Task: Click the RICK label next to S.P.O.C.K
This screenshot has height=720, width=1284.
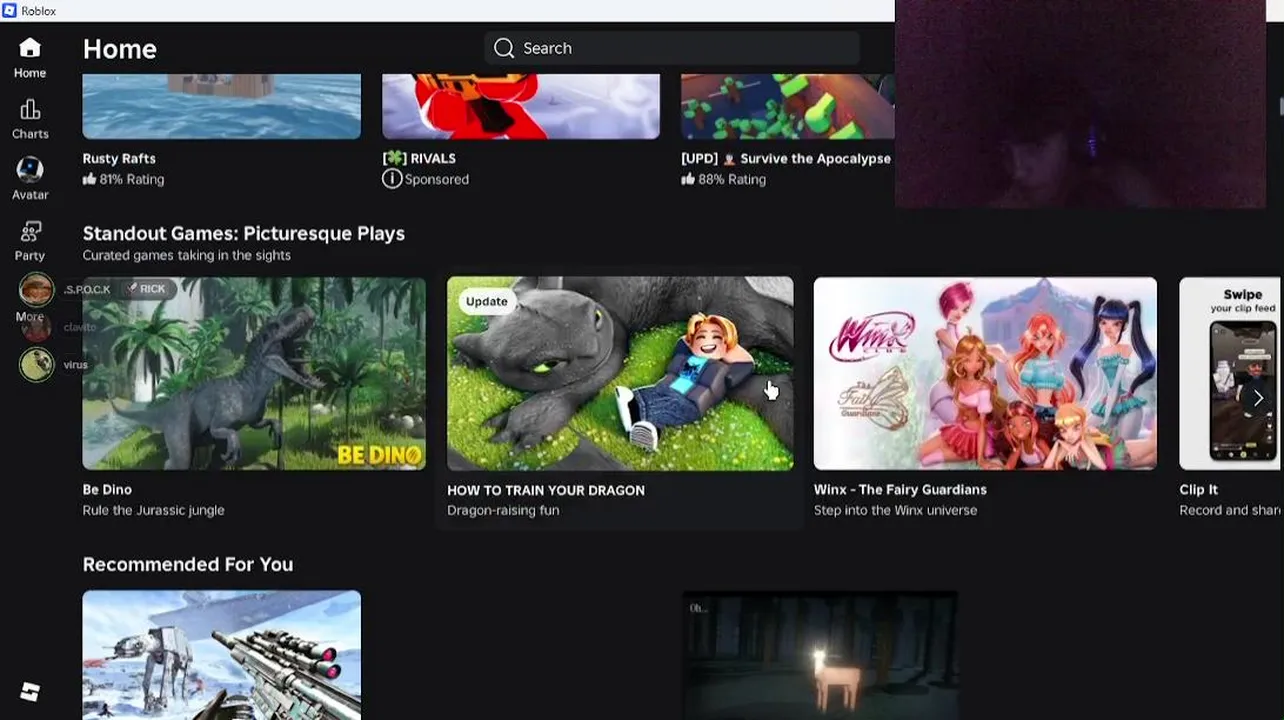Action: click(x=148, y=289)
